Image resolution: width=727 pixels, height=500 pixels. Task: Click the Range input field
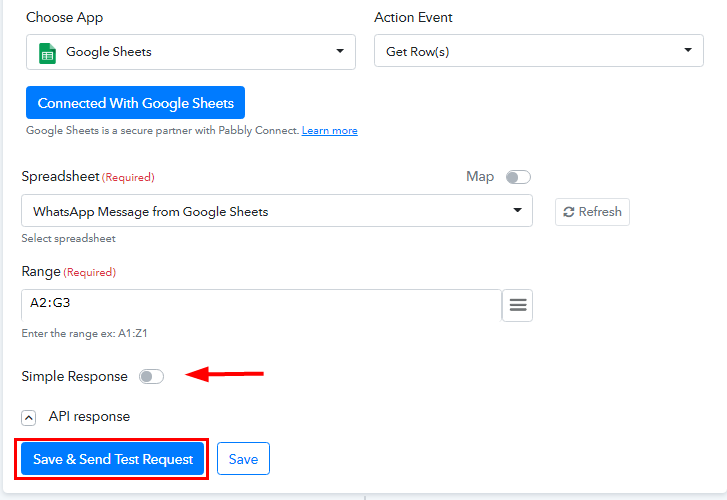[261, 305]
